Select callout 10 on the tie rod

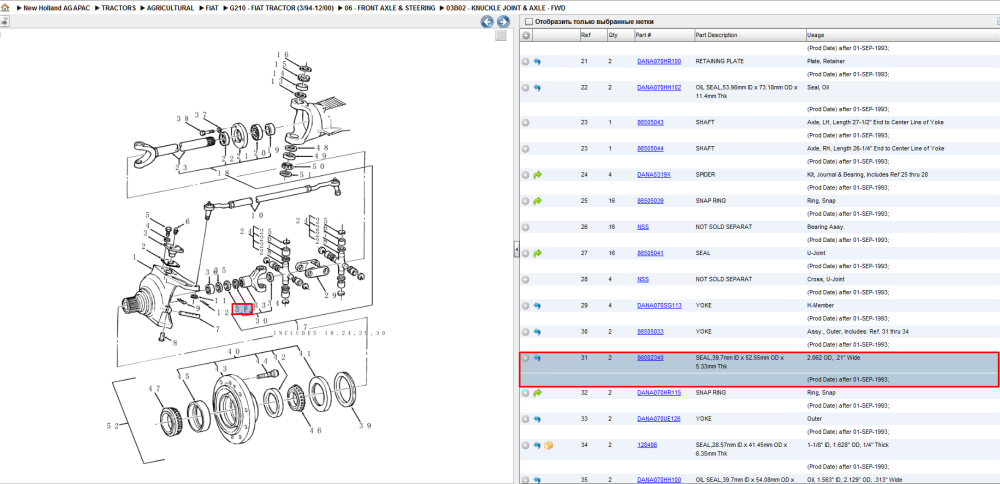coord(256,216)
